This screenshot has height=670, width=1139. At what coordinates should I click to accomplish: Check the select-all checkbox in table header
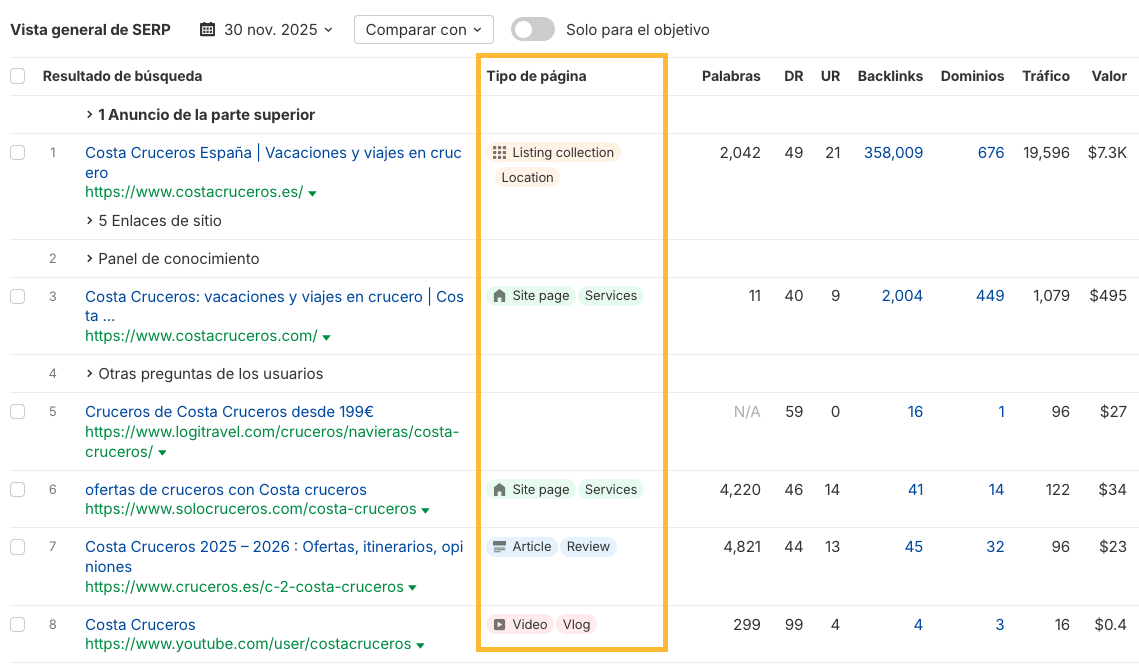point(17,76)
